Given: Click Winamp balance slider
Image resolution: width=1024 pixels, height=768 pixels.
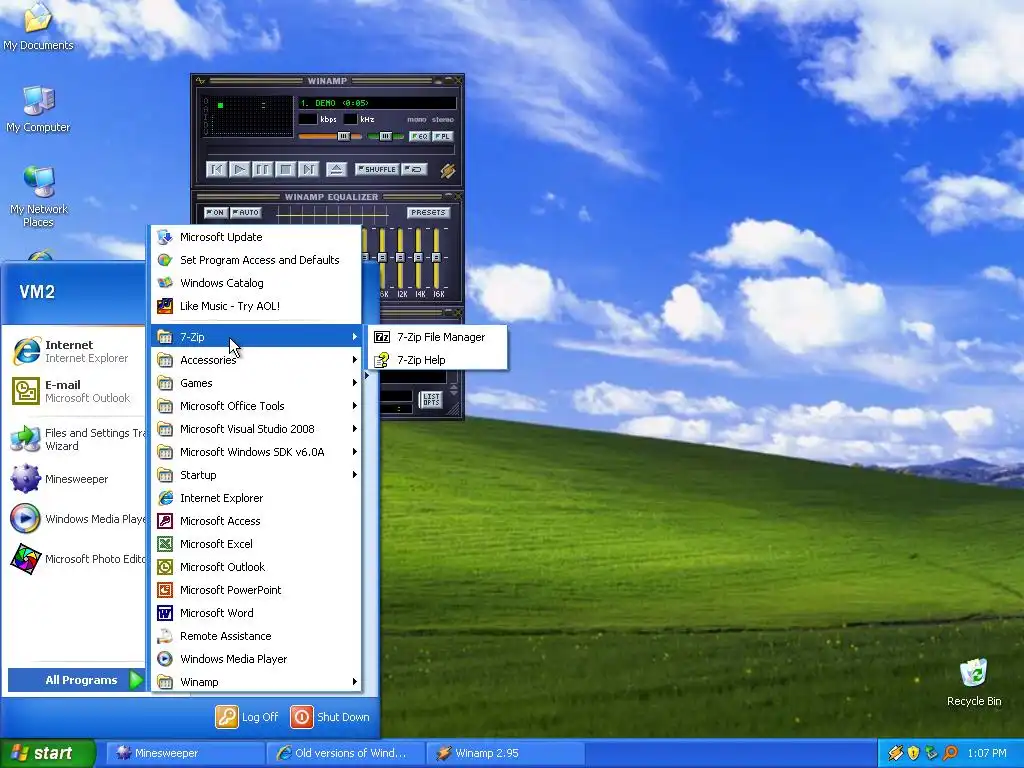Looking at the screenshot, I should (385, 136).
